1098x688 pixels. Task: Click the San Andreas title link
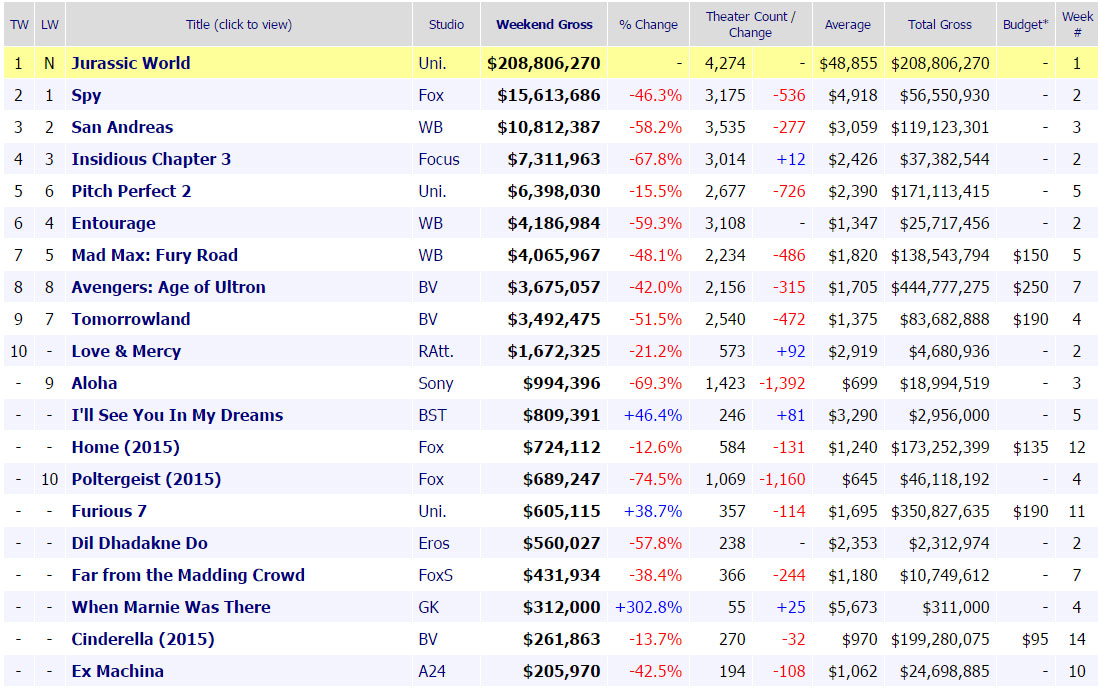[x=123, y=127]
